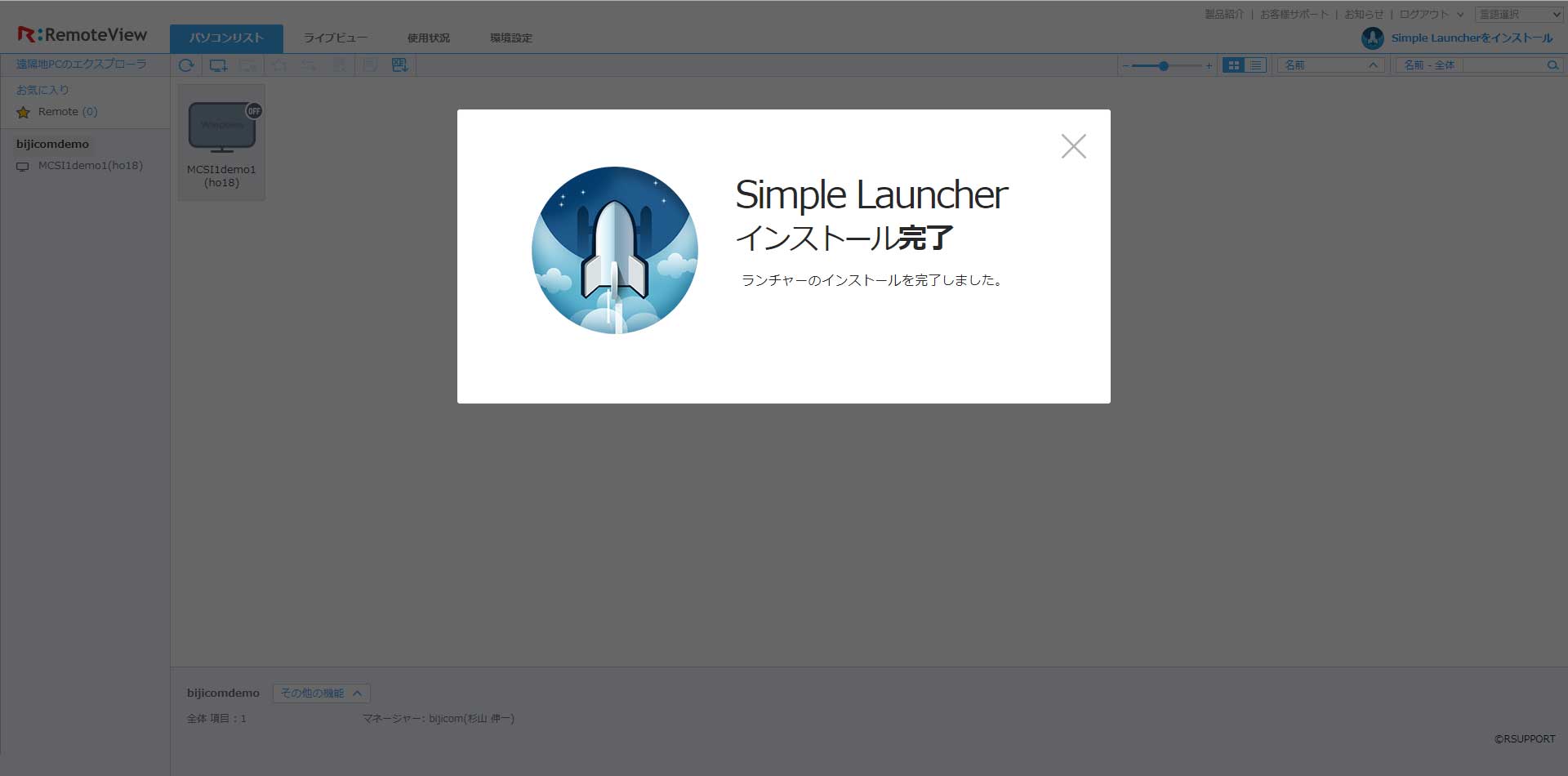Click the Simple Launcher rocket icon in header
Screen dimensions: 1568x776
(x=1372, y=38)
